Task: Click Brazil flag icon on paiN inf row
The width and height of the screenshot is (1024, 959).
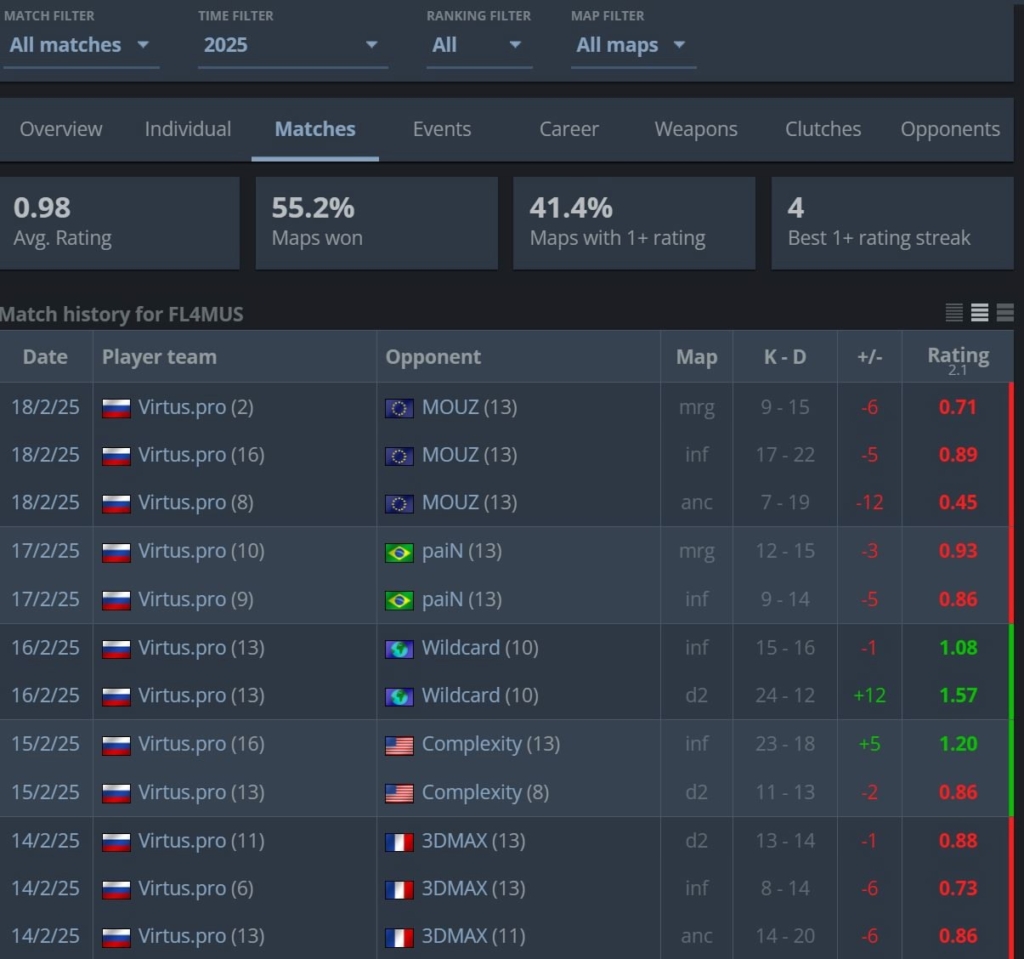Action: pos(399,600)
